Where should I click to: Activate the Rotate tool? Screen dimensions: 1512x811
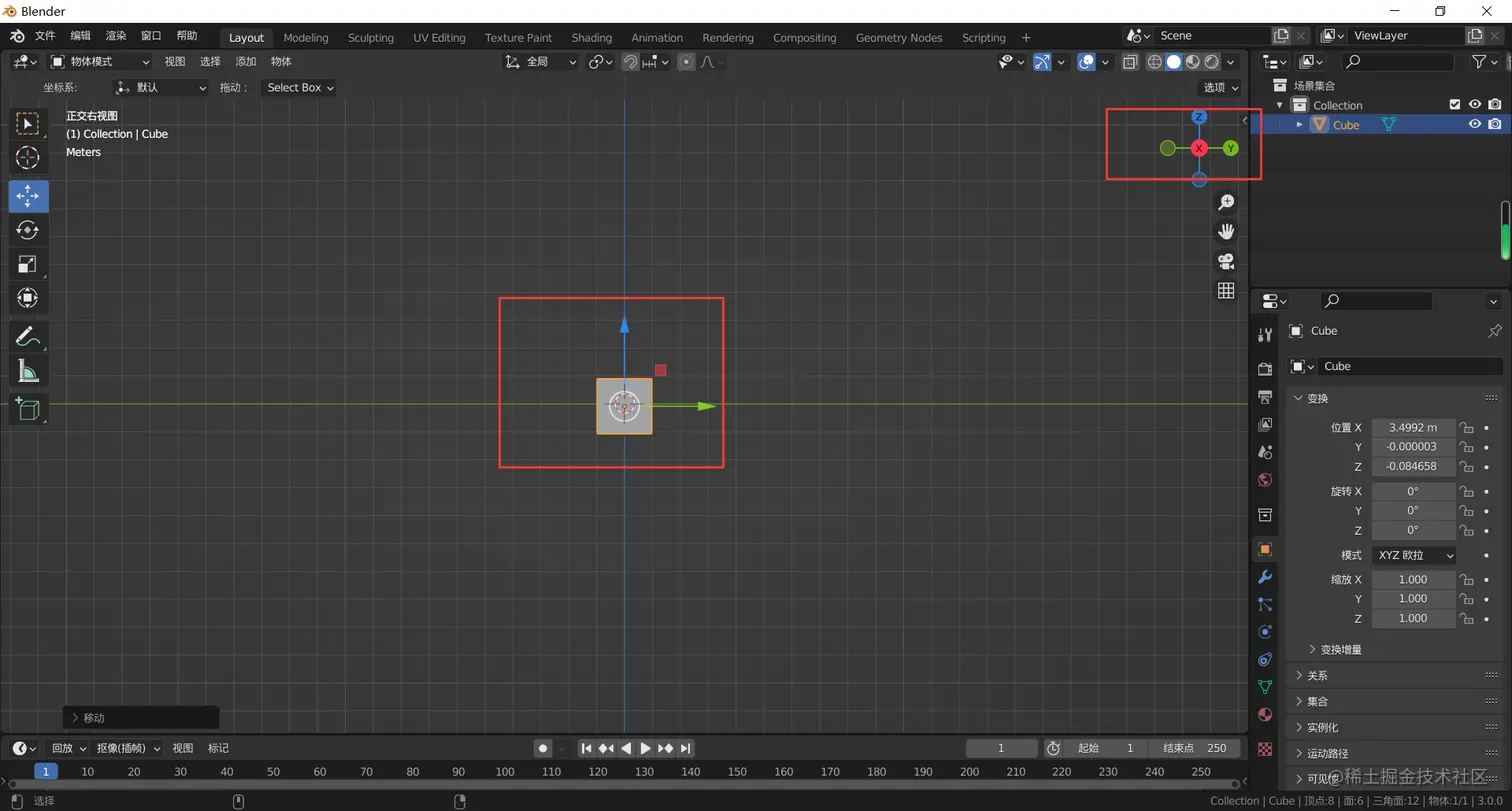point(28,230)
